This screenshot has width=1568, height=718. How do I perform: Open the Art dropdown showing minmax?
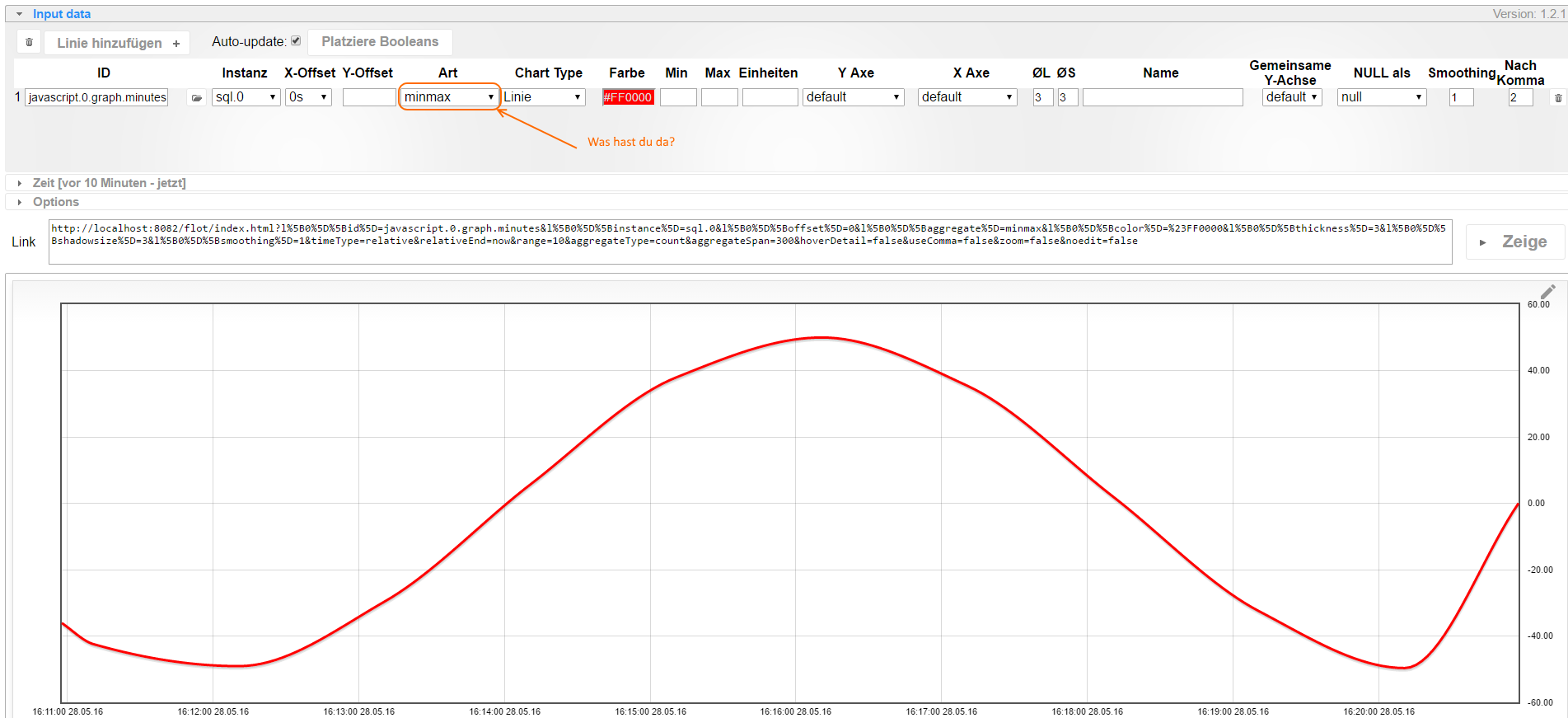pyautogui.click(x=449, y=97)
